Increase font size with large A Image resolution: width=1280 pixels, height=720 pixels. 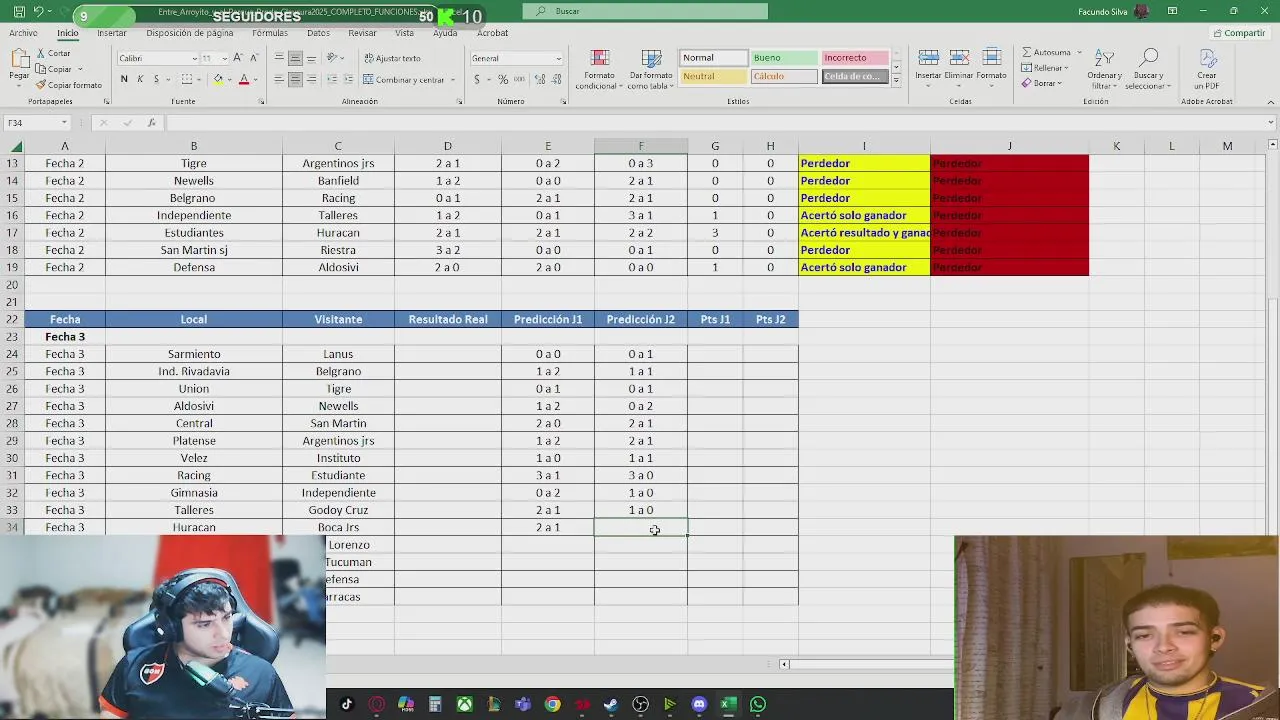point(237,58)
